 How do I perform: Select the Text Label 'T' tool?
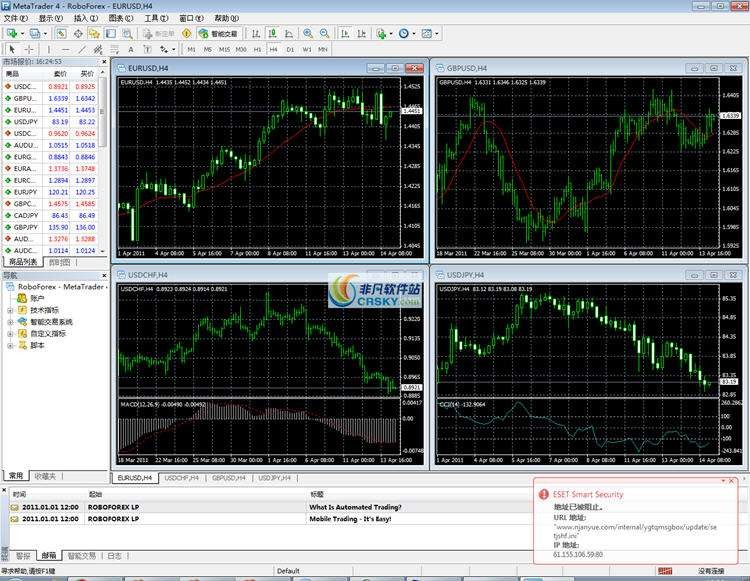pyautogui.click(x=147, y=49)
